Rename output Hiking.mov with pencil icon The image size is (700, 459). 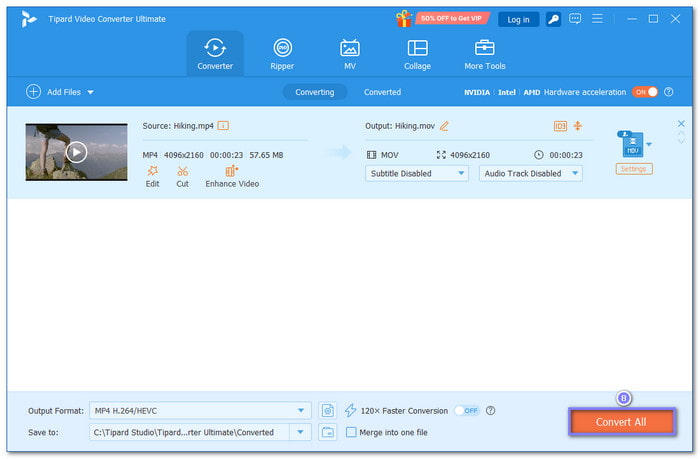click(x=444, y=126)
